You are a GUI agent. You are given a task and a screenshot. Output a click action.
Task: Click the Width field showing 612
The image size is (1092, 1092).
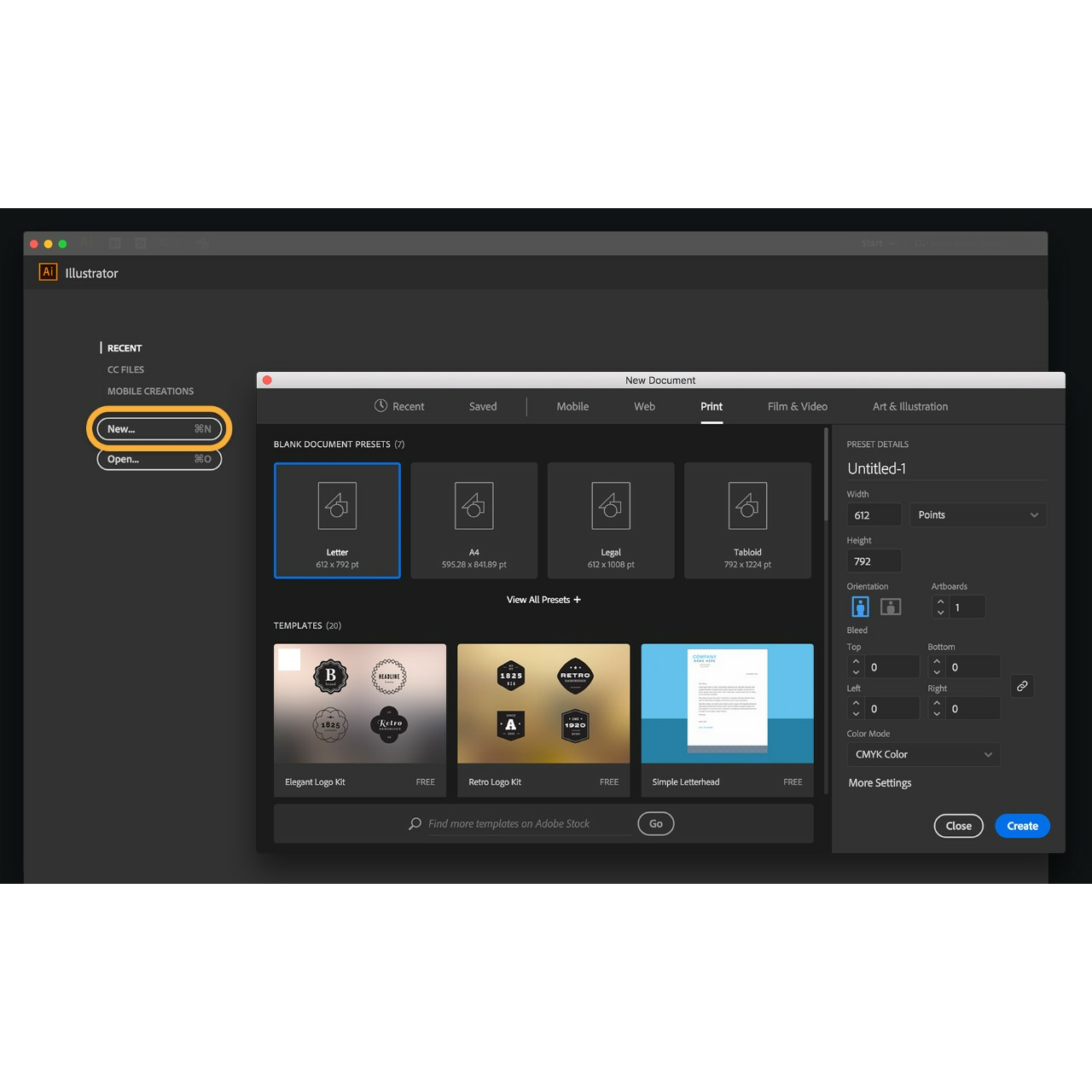click(x=874, y=515)
